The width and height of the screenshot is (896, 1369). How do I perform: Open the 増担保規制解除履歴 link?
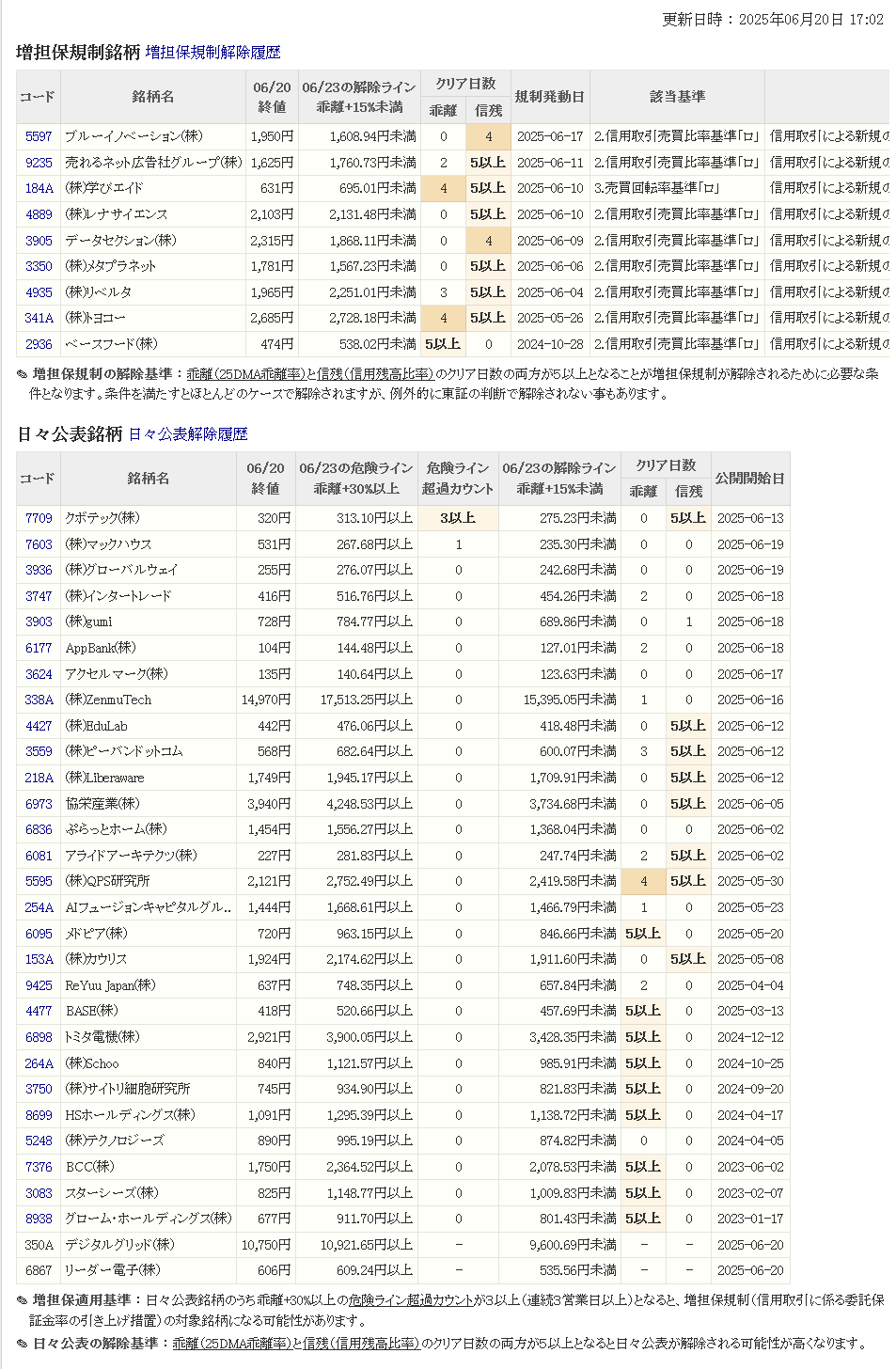(212, 53)
